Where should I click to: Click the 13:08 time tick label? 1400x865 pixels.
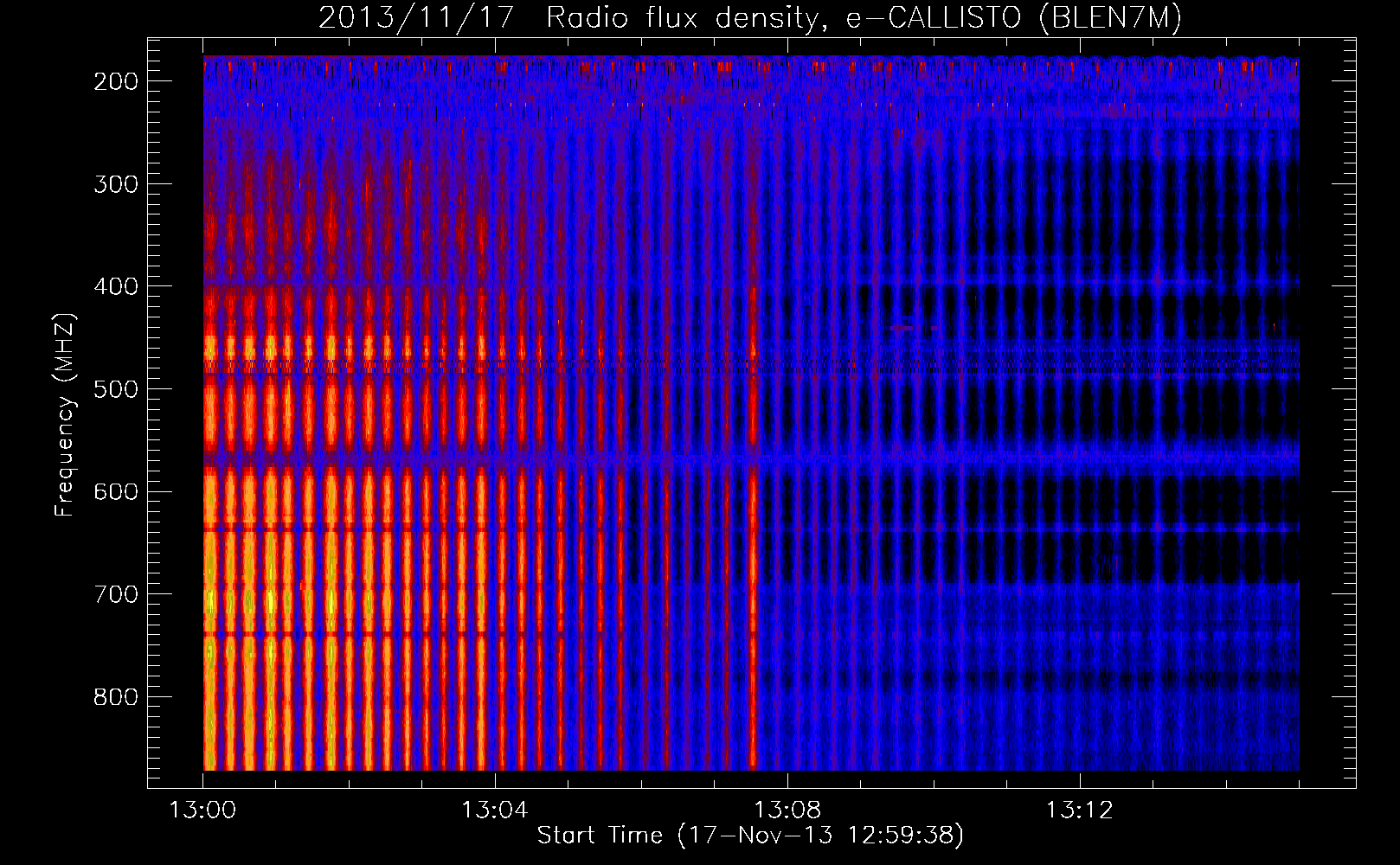787,811
